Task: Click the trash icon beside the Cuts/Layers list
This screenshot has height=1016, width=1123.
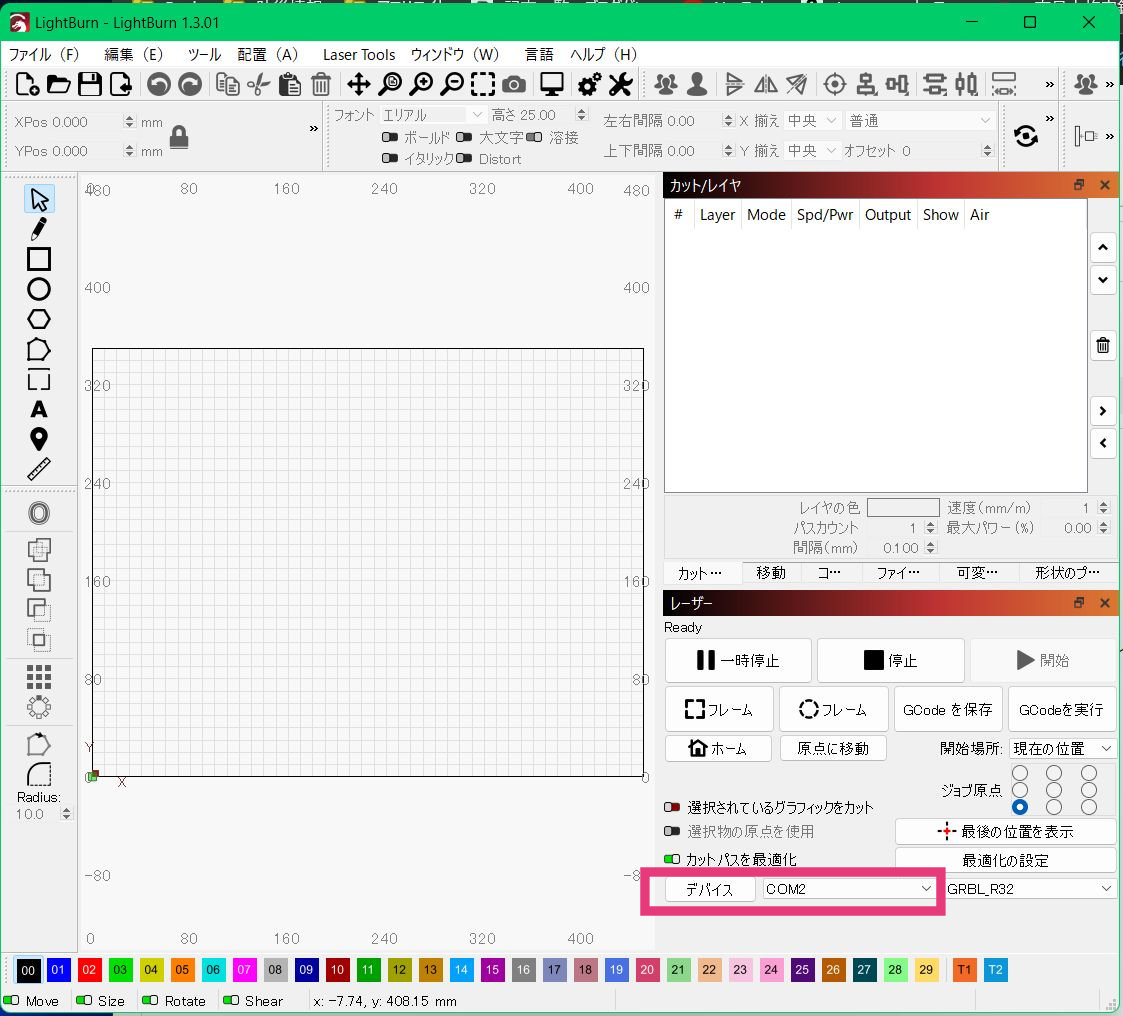Action: 1103,345
